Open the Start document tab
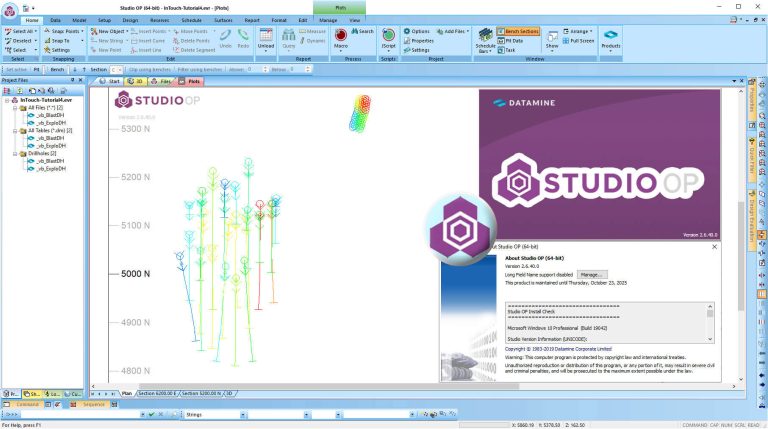The image size is (768, 429). (110, 81)
